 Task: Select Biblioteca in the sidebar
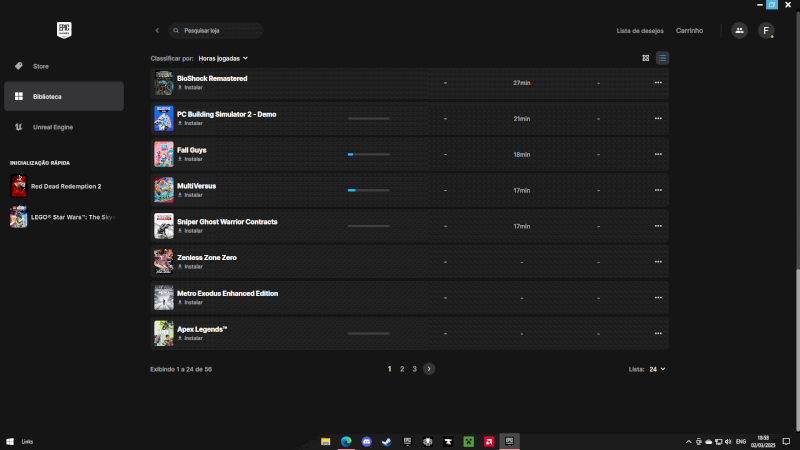(47, 97)
